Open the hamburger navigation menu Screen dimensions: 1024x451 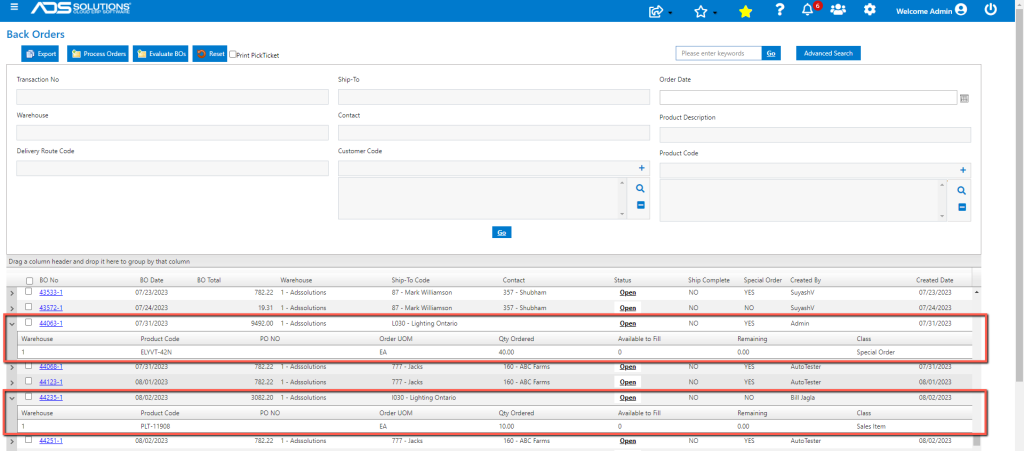(x=14, y=7)
